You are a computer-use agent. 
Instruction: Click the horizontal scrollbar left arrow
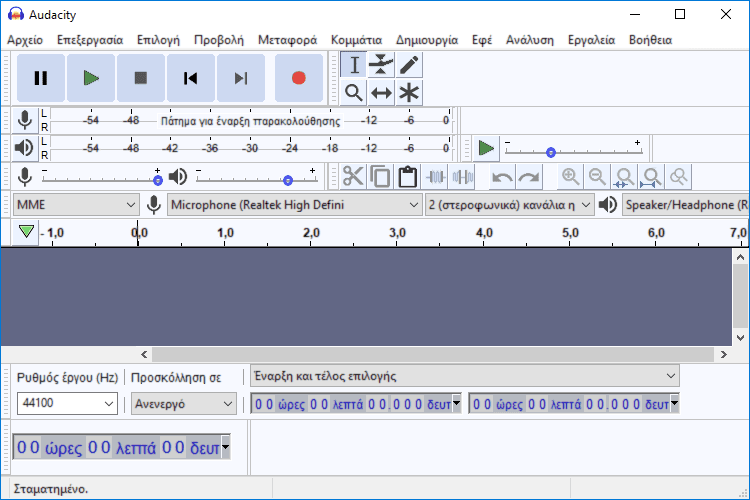pos(144,355)
